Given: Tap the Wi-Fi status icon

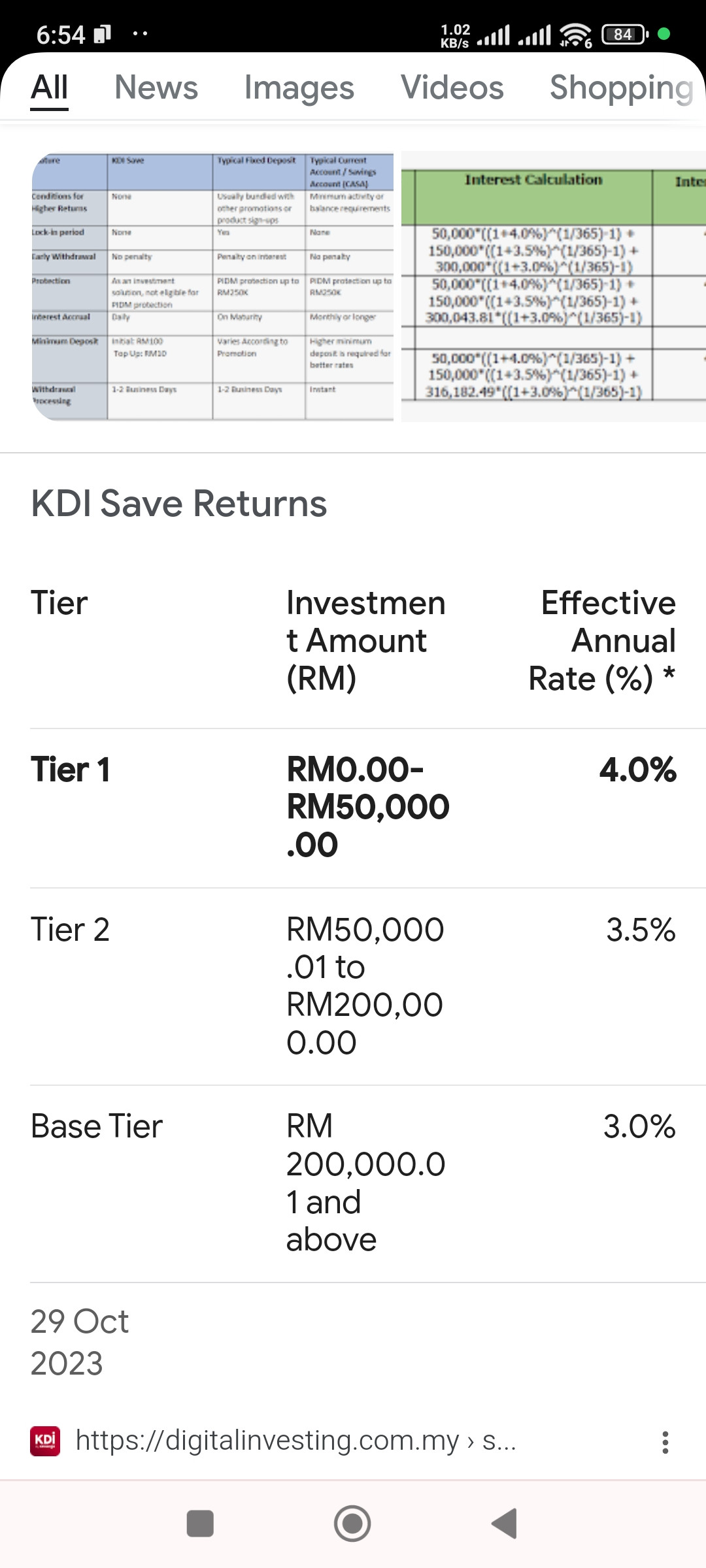Looking at the screenshot, I should 575,35.
